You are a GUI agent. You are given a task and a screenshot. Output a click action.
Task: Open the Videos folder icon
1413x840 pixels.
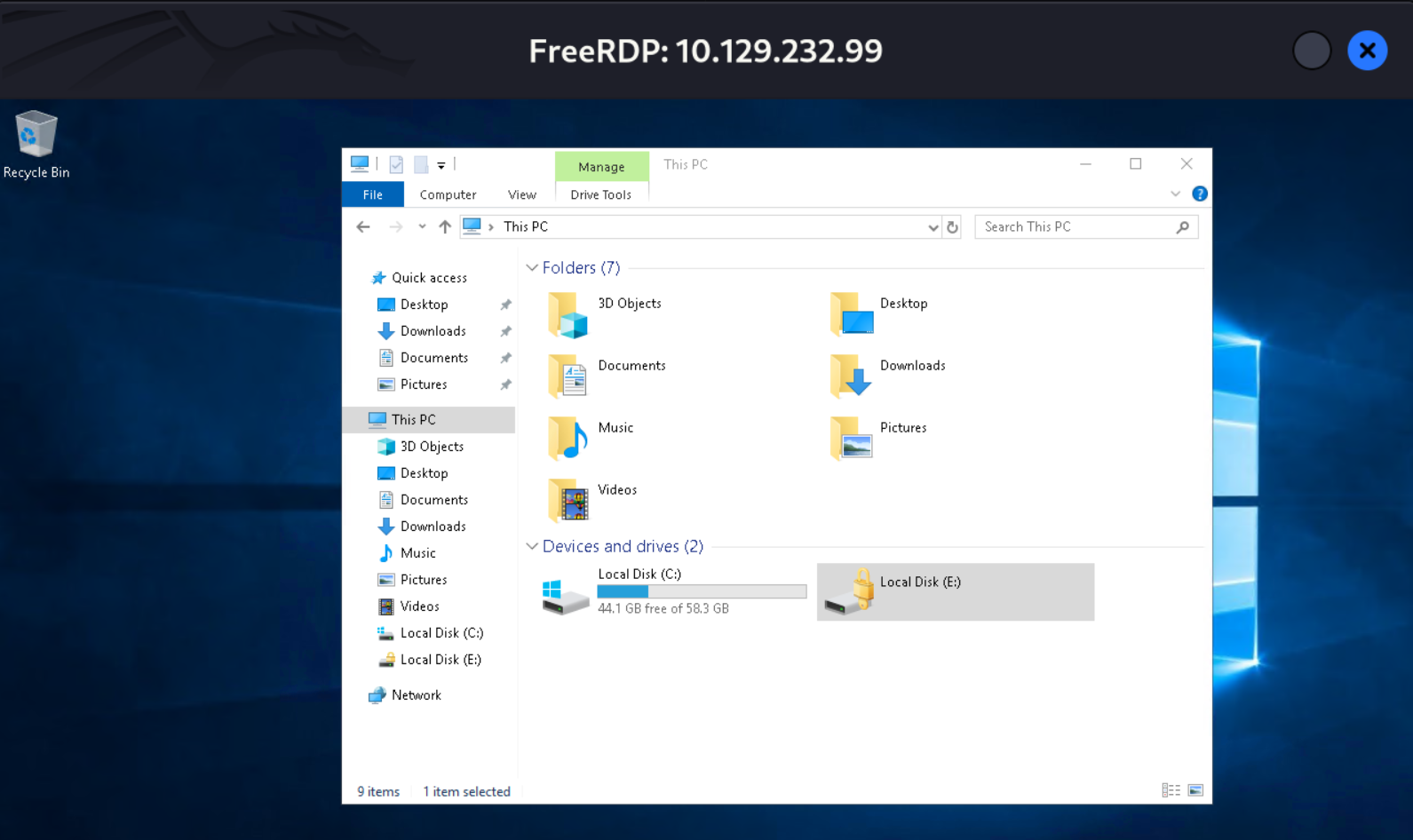[x=568, y=502]
